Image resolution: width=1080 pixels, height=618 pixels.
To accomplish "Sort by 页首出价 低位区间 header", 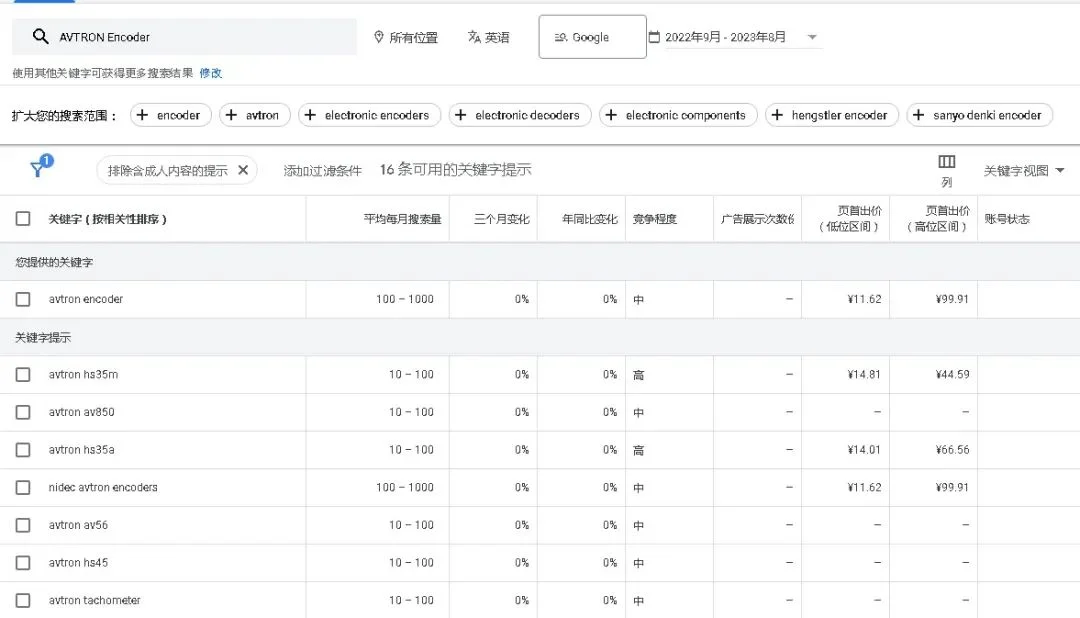I will coord(850,218).
